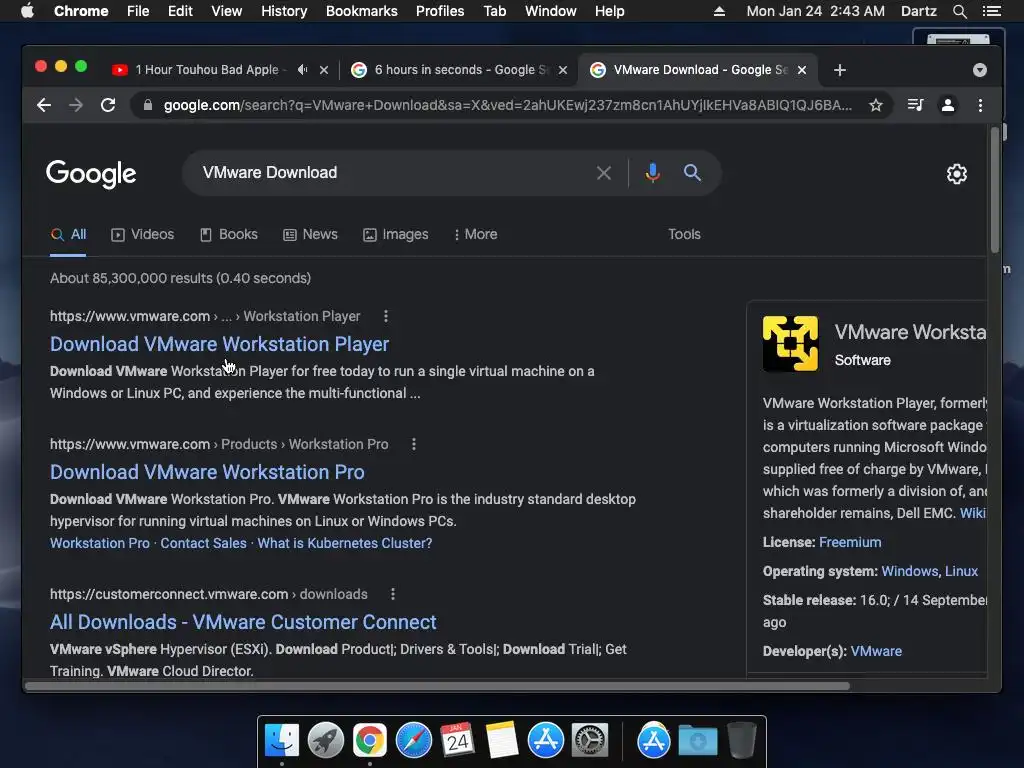The image size is (1024, 768).
Task: Click Freemium license link
Action: tap(850, 543)
